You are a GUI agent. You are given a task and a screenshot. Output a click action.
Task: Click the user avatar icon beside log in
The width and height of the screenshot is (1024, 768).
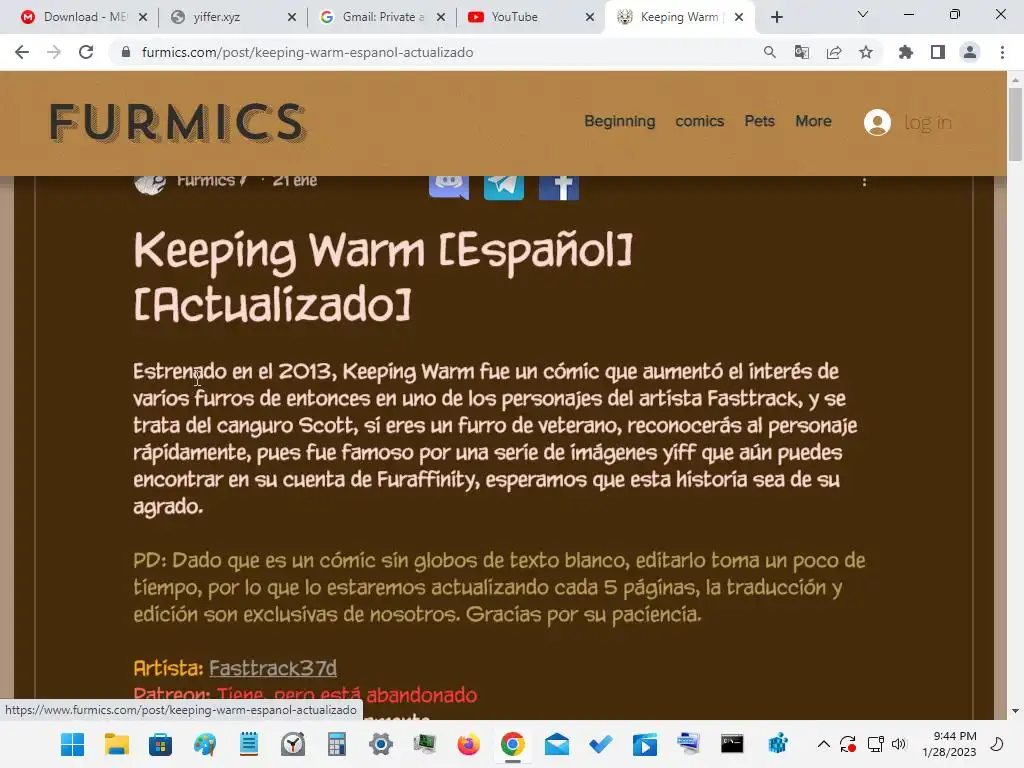tap(877, 122)
